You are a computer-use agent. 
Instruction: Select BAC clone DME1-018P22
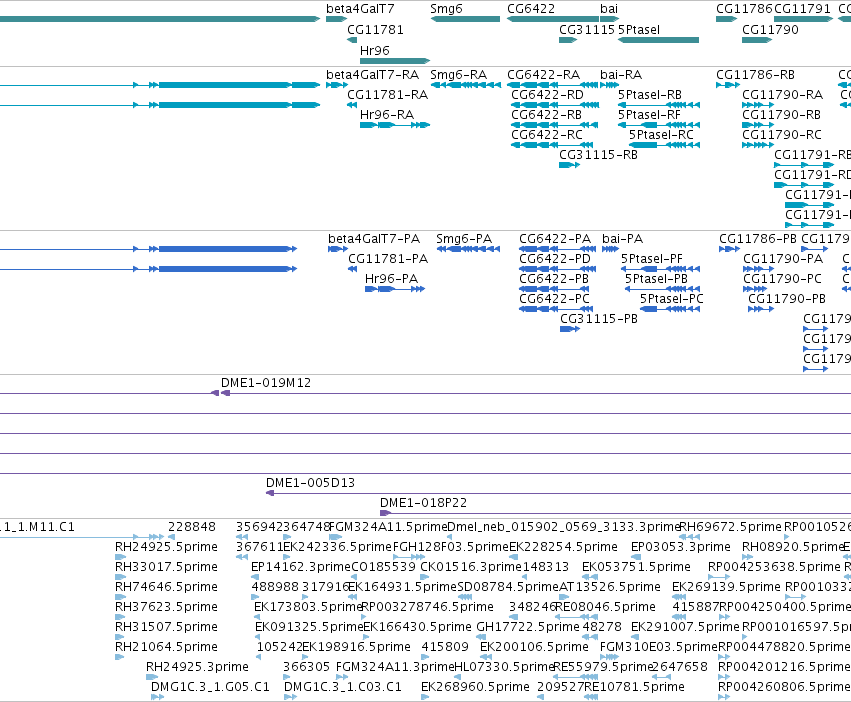615,513
